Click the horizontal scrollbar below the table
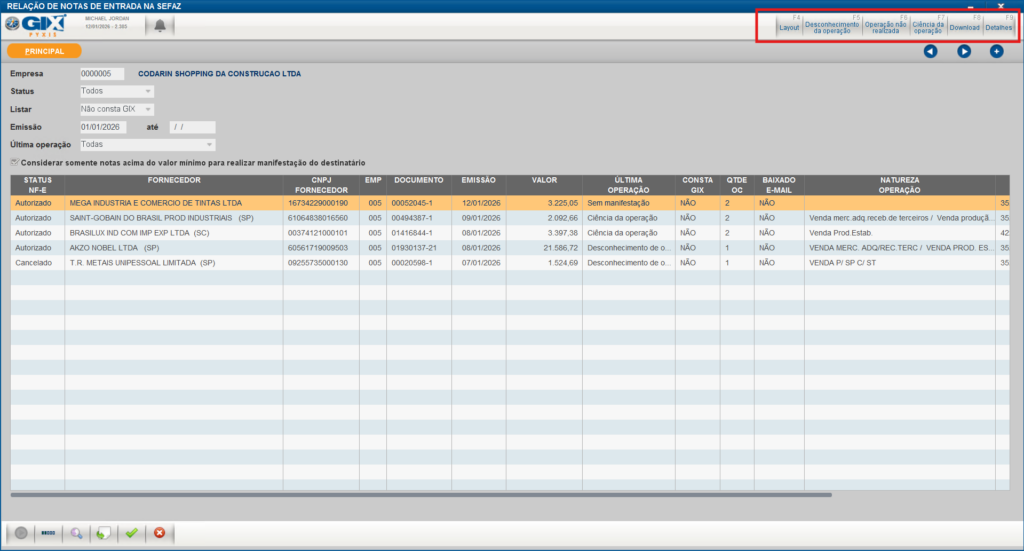The image size is (1024, 551). click(x=420, y=494)
